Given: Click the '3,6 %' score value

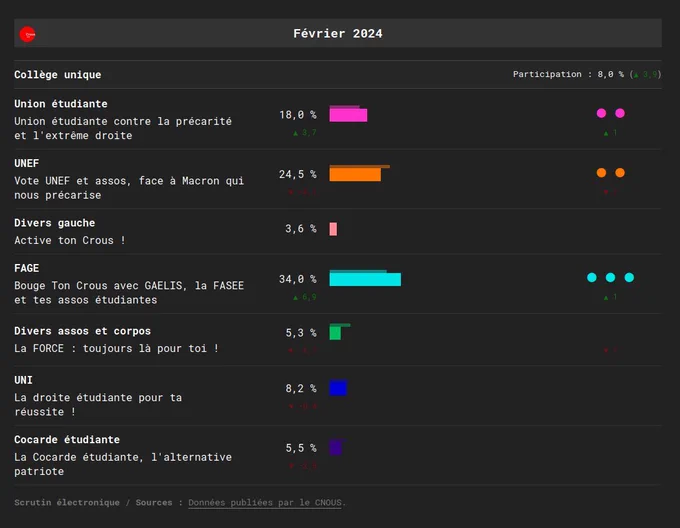Looking at the screenshot, I should tap(301, 228).
